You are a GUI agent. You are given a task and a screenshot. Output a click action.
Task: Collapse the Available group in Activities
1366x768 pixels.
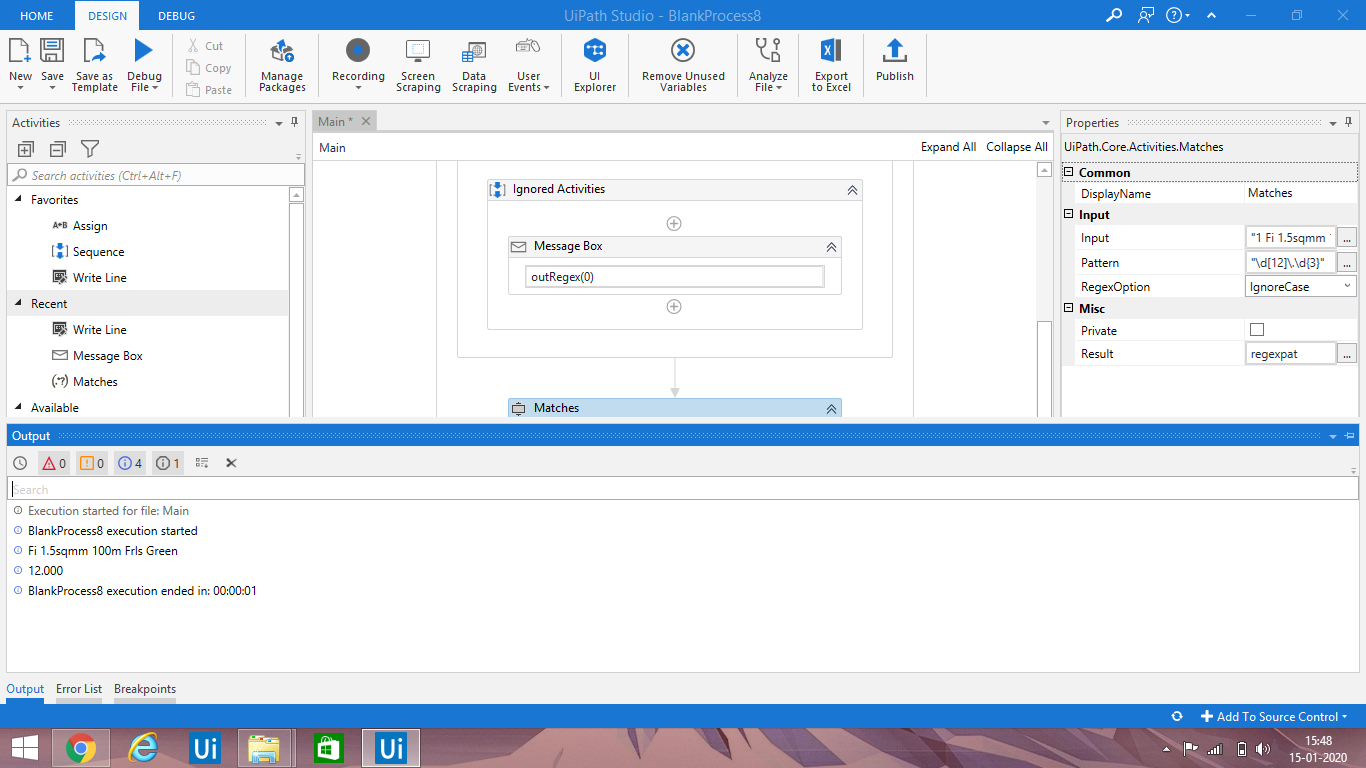pos(19,408)
